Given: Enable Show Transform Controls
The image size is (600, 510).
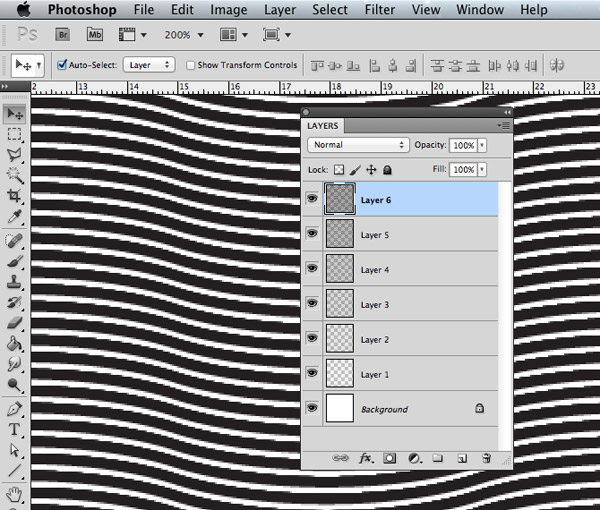Looking at the screenshot, I should click(x=192, y=65).
